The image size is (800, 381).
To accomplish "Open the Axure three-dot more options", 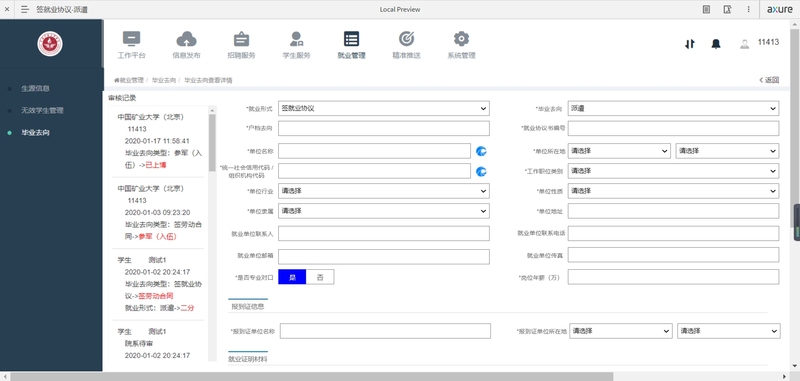I will pyautogui.click(x=748, y=9).
